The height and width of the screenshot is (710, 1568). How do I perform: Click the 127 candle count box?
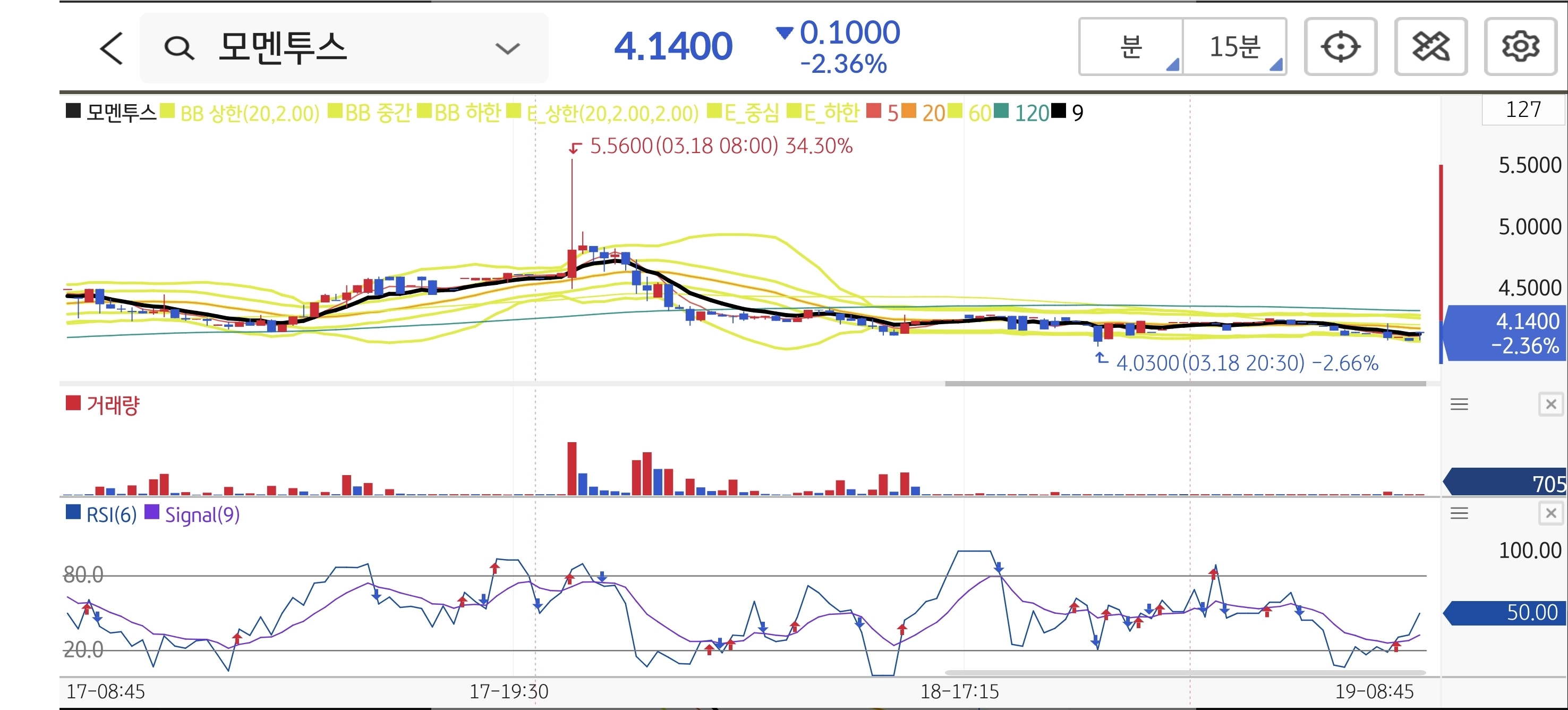(x=1523, y=109)
